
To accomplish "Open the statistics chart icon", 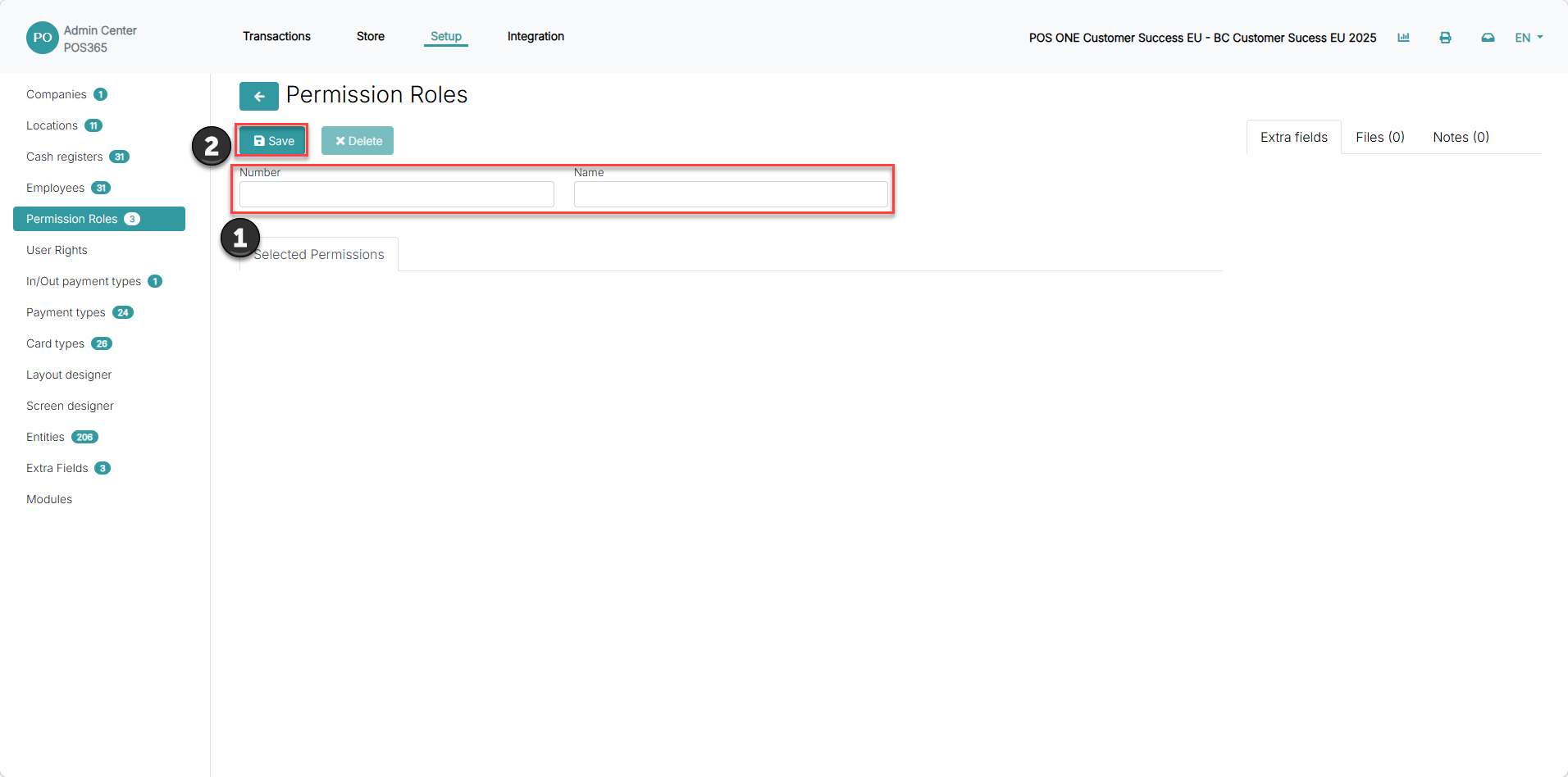I will click(x=1403, y=38).
